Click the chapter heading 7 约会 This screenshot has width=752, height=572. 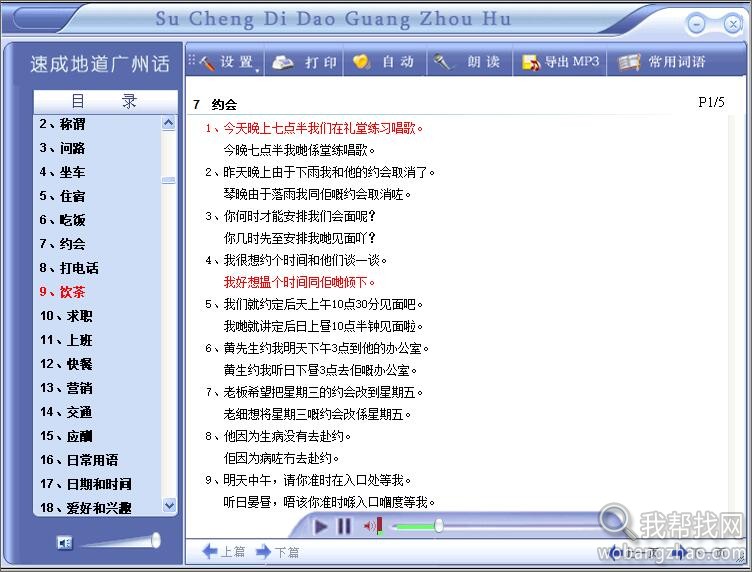pyautogui.click(x=215, y=105)
